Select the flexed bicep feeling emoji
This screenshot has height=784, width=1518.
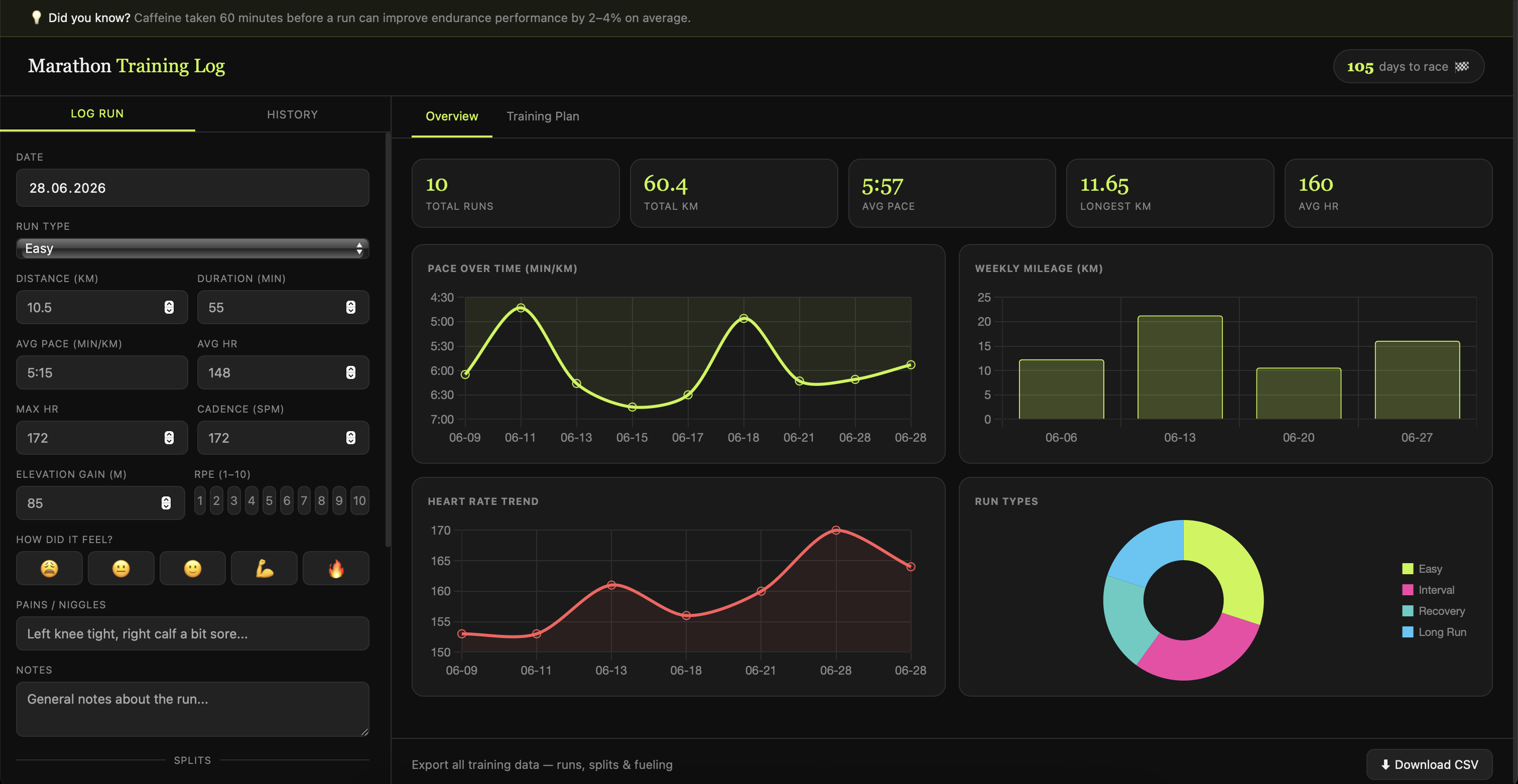click(264, 568)
